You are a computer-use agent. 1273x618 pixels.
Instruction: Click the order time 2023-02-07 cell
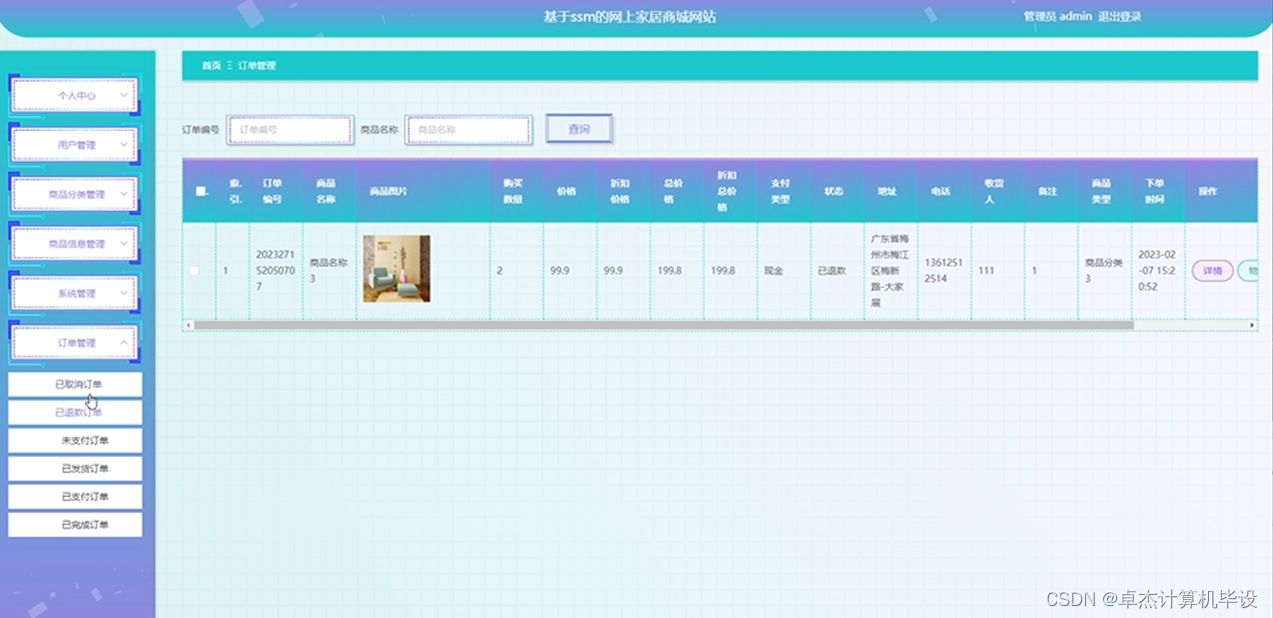pos(1157,270)
